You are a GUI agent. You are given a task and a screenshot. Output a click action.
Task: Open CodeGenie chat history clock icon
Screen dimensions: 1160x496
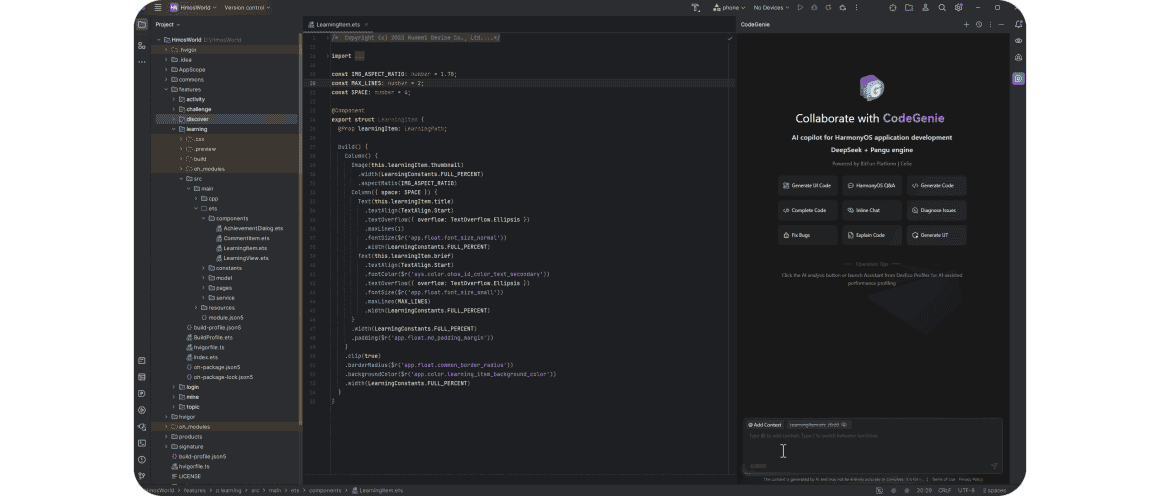[979, 24]
